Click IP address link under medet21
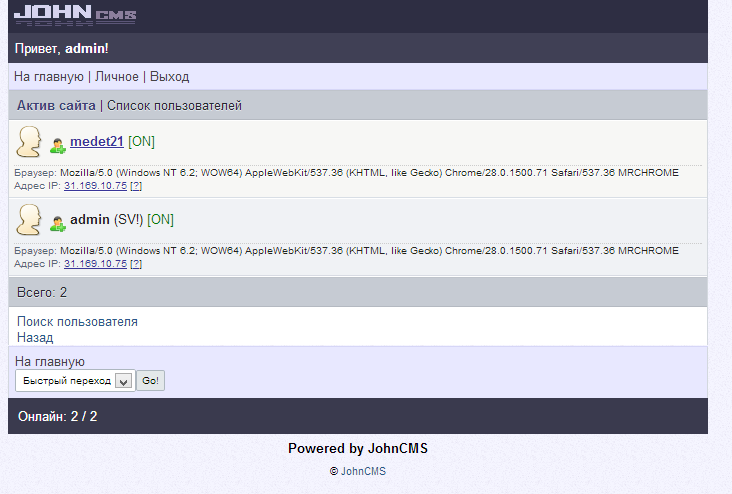This screenshot has width=732, height=494. tap(95, 186)
